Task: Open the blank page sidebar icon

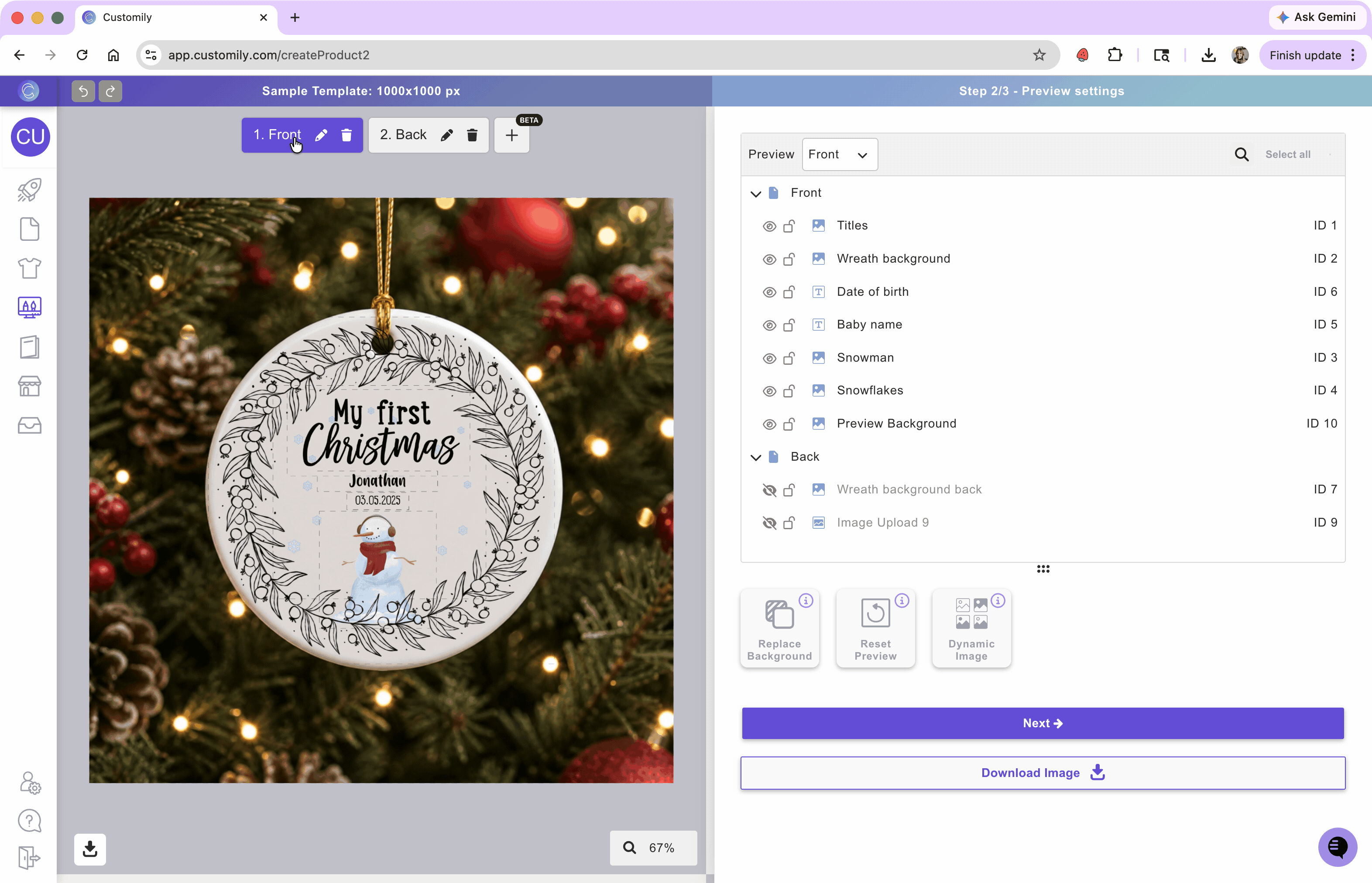Action: point(29,229)
